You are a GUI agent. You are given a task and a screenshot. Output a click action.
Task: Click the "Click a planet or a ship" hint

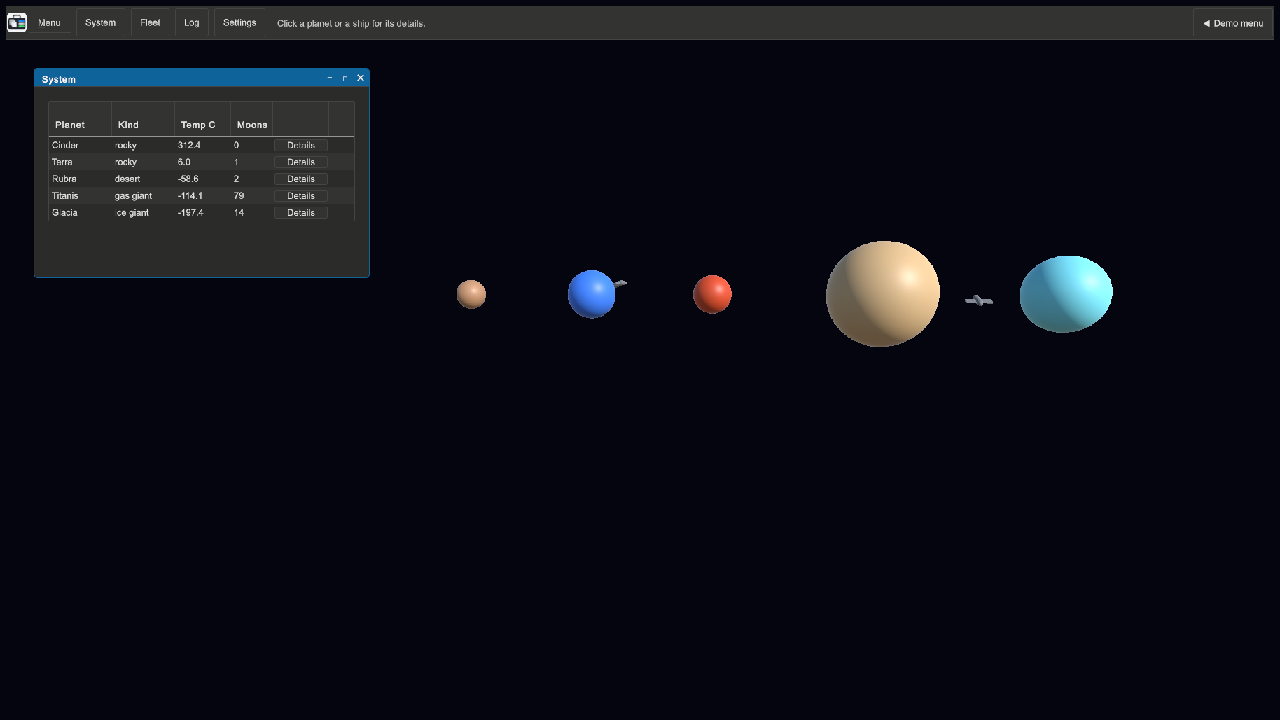point(351,23)
